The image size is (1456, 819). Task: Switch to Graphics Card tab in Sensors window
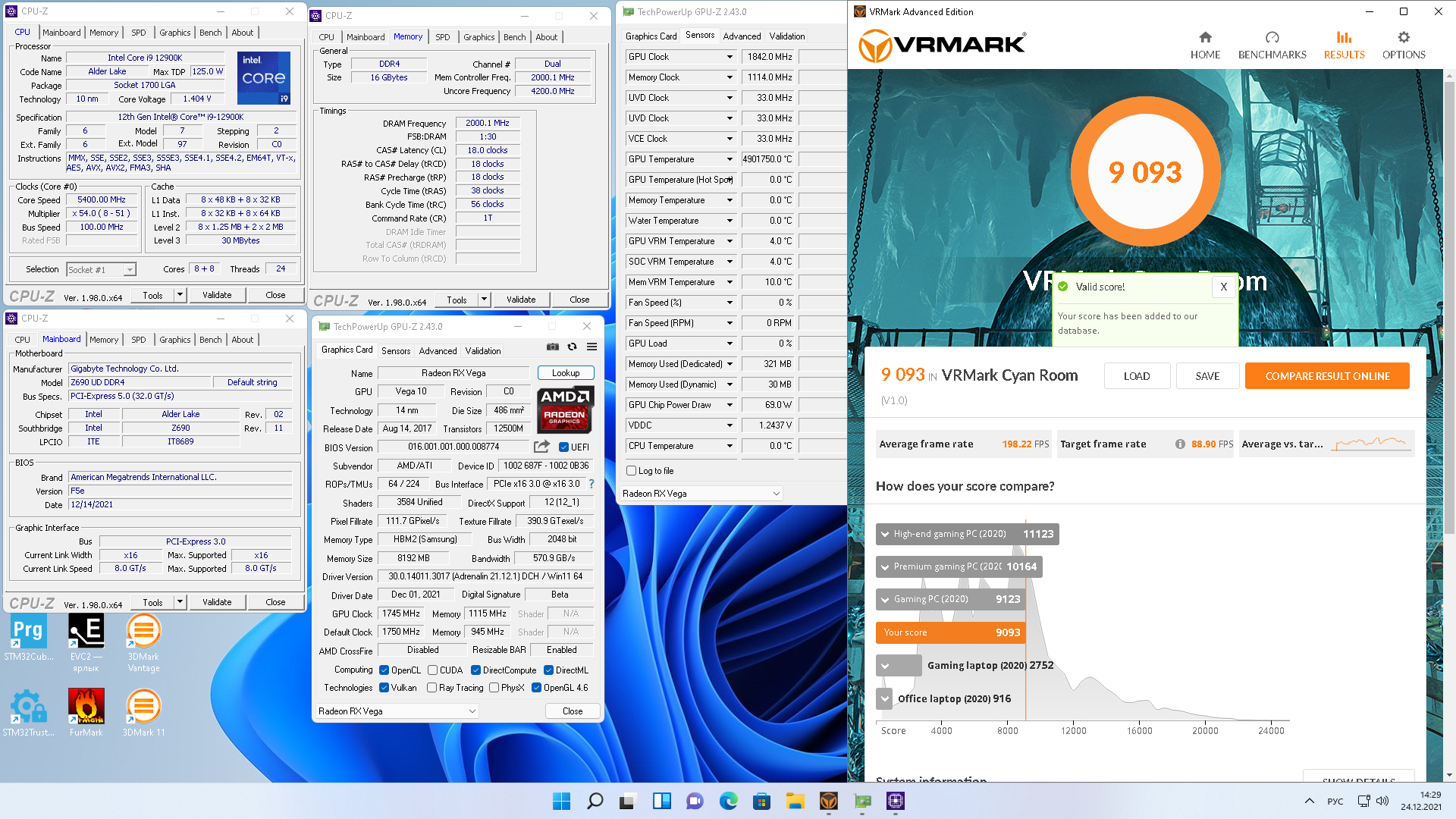coord(651,36)
